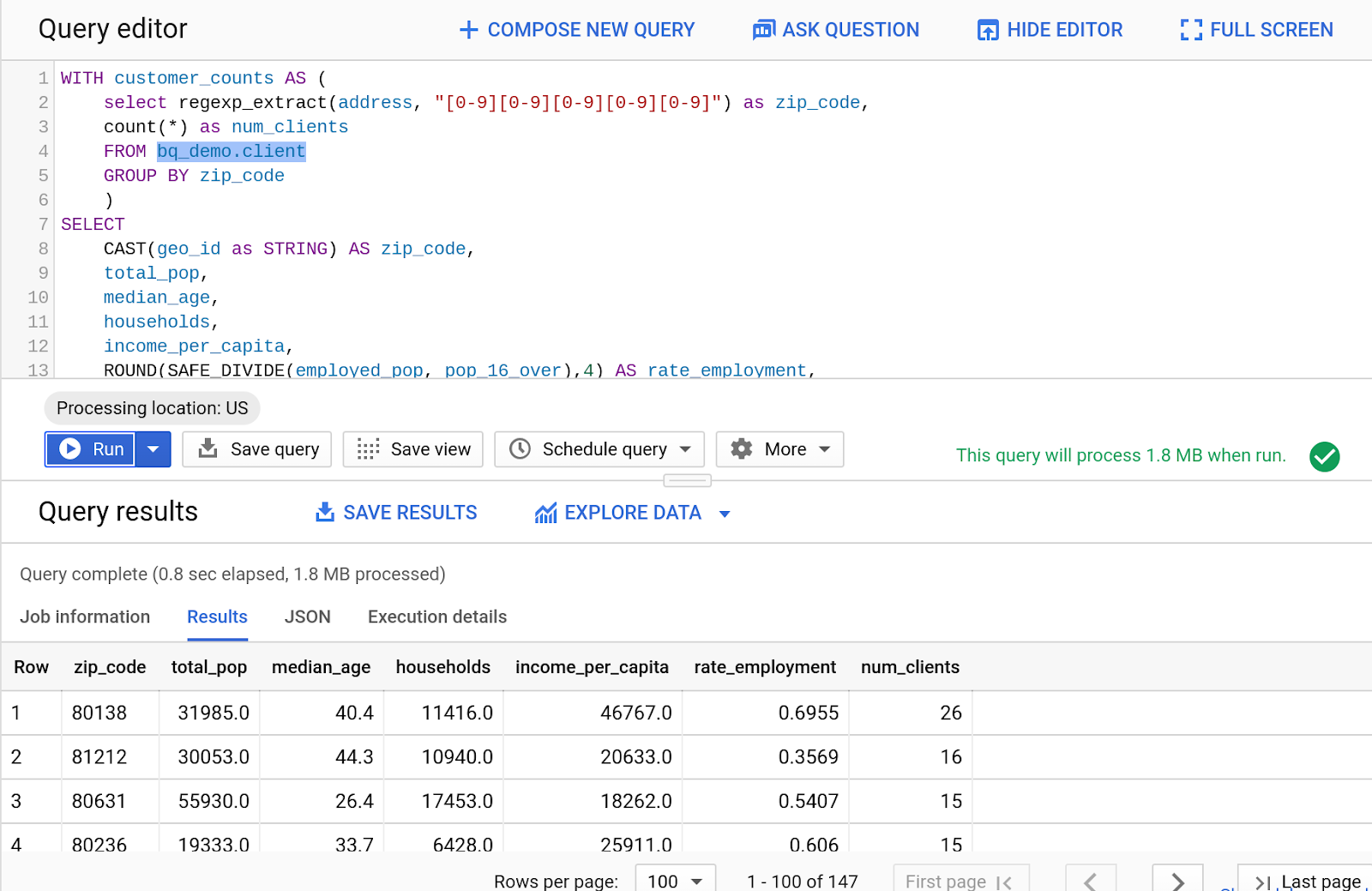
Task: Open the JSON results tab
Action: tap(307, 617)
